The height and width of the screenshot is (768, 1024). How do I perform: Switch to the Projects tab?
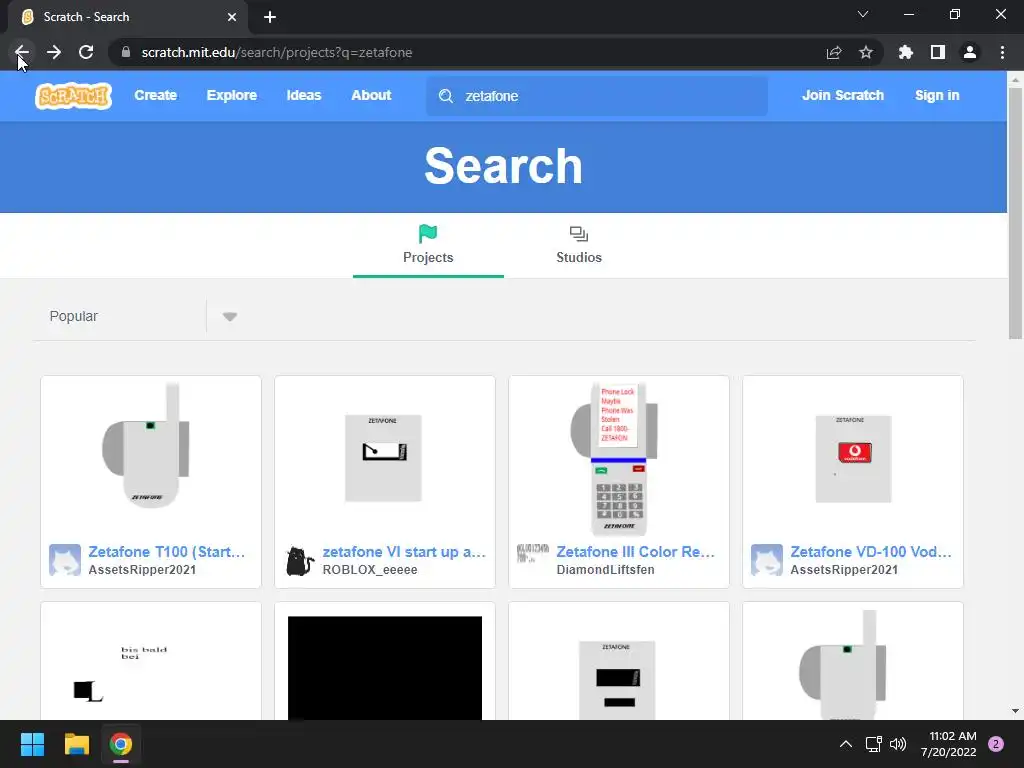(428, 246)
